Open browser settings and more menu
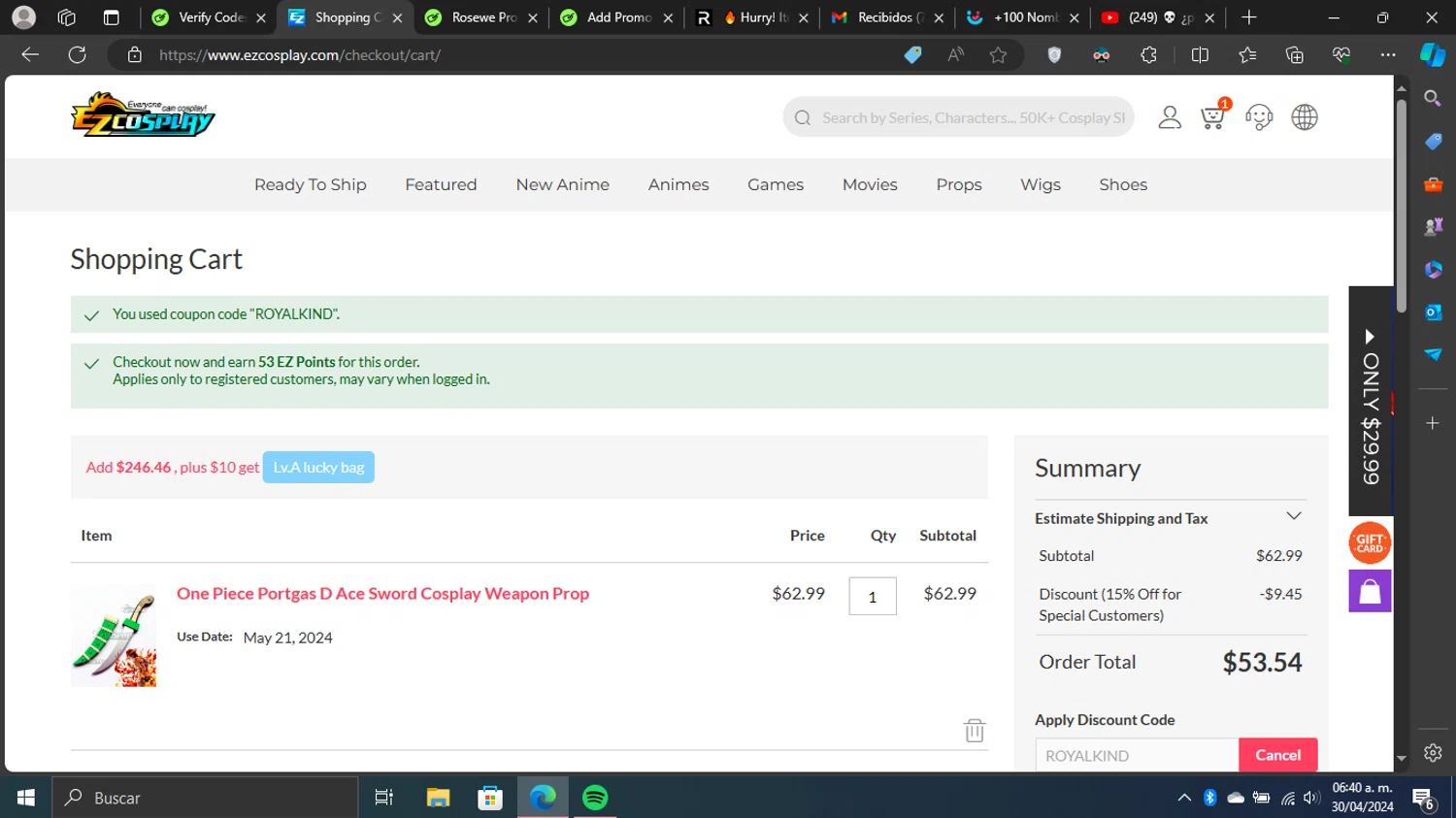Image resolution: width=1456 pixels, height=818 pixels. point(1388,55)
